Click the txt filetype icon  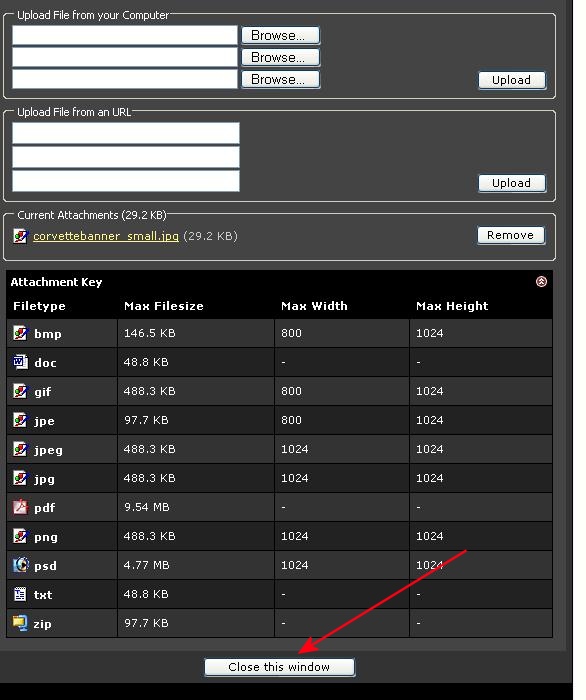pos(20,594)
